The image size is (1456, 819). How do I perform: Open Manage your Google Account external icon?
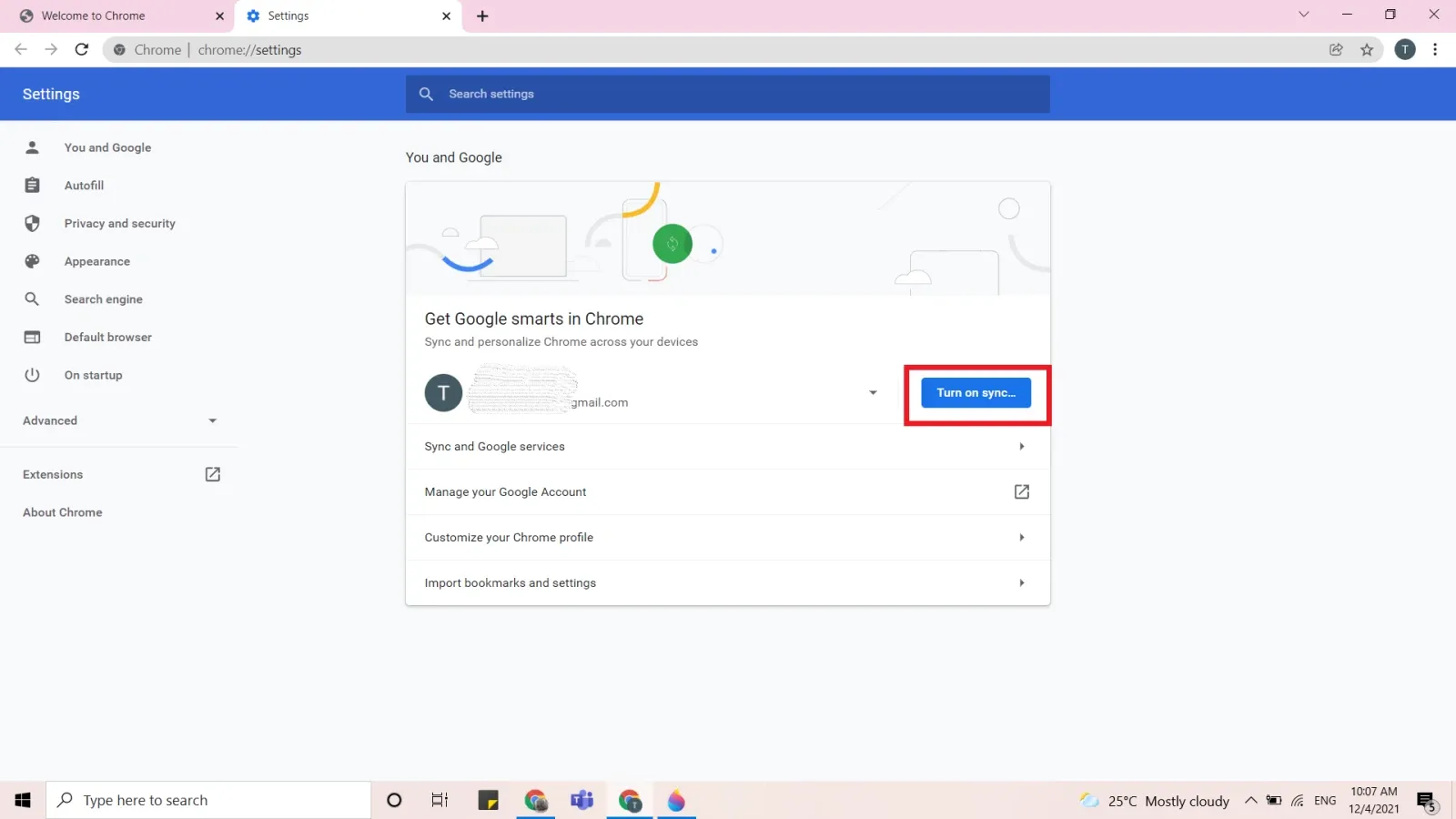1022,491
